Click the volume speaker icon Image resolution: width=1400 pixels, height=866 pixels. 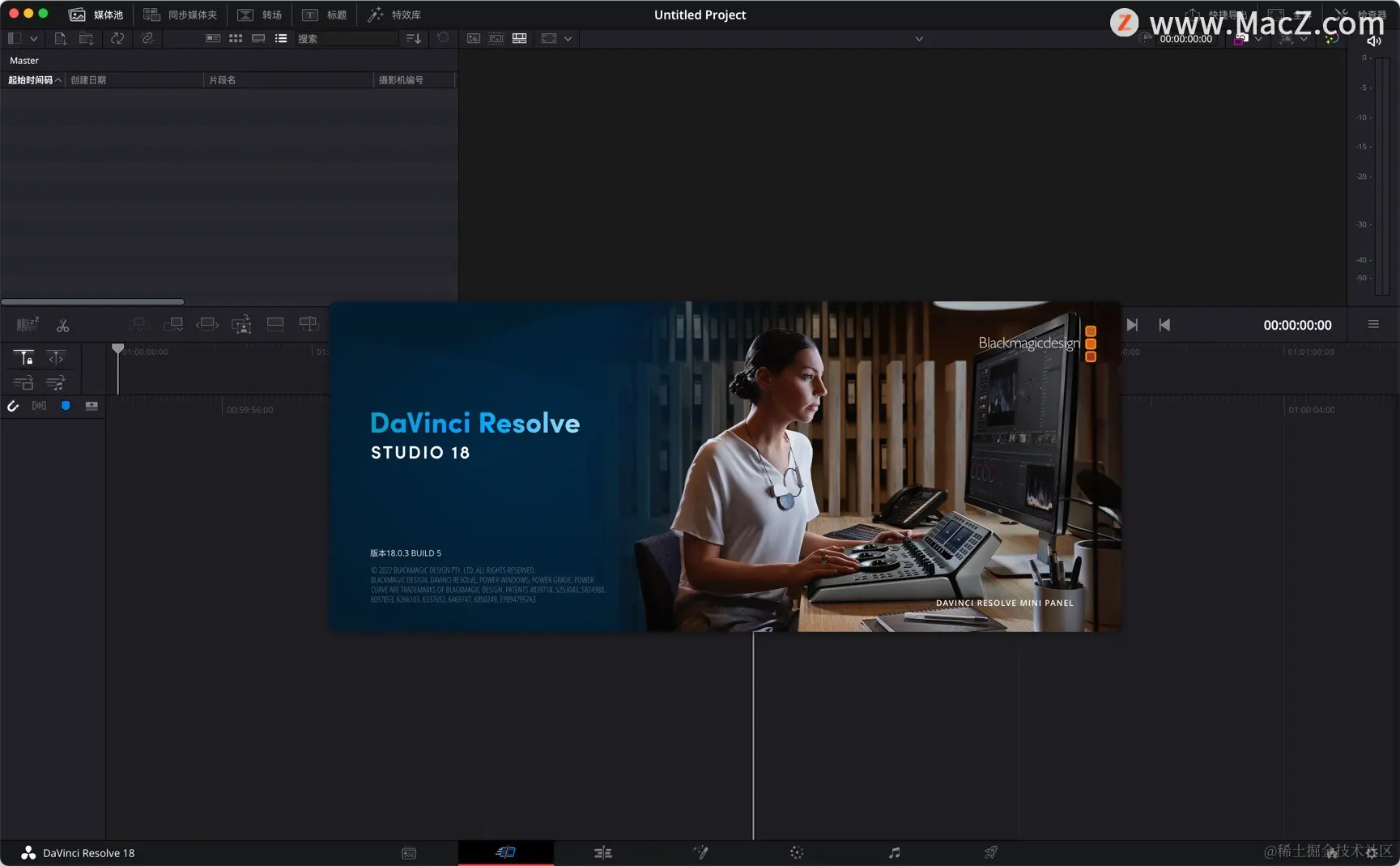(1374, 41)
